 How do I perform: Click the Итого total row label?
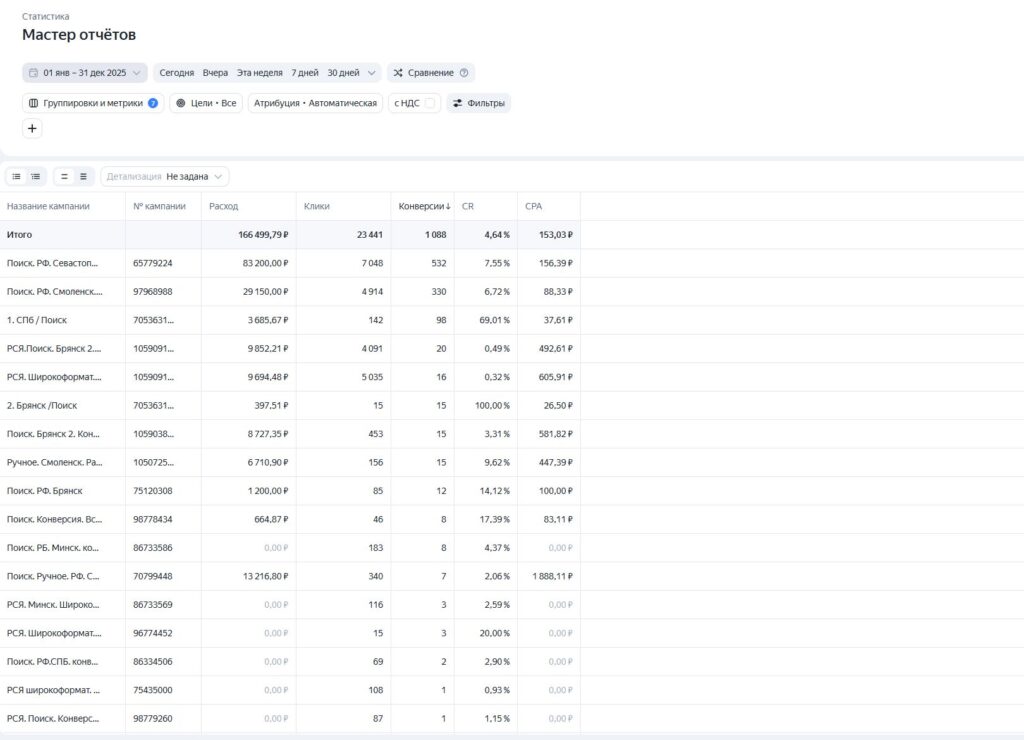pyautogui.click(x=19, y=235)
